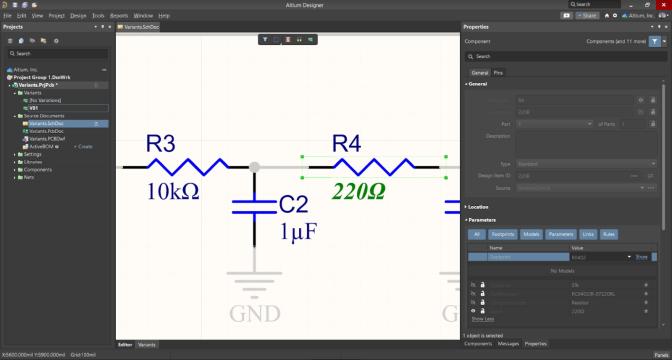Click the lock icon beside the designator field
The width and height of the screenshot is (672, 360).
click(653, 100)
